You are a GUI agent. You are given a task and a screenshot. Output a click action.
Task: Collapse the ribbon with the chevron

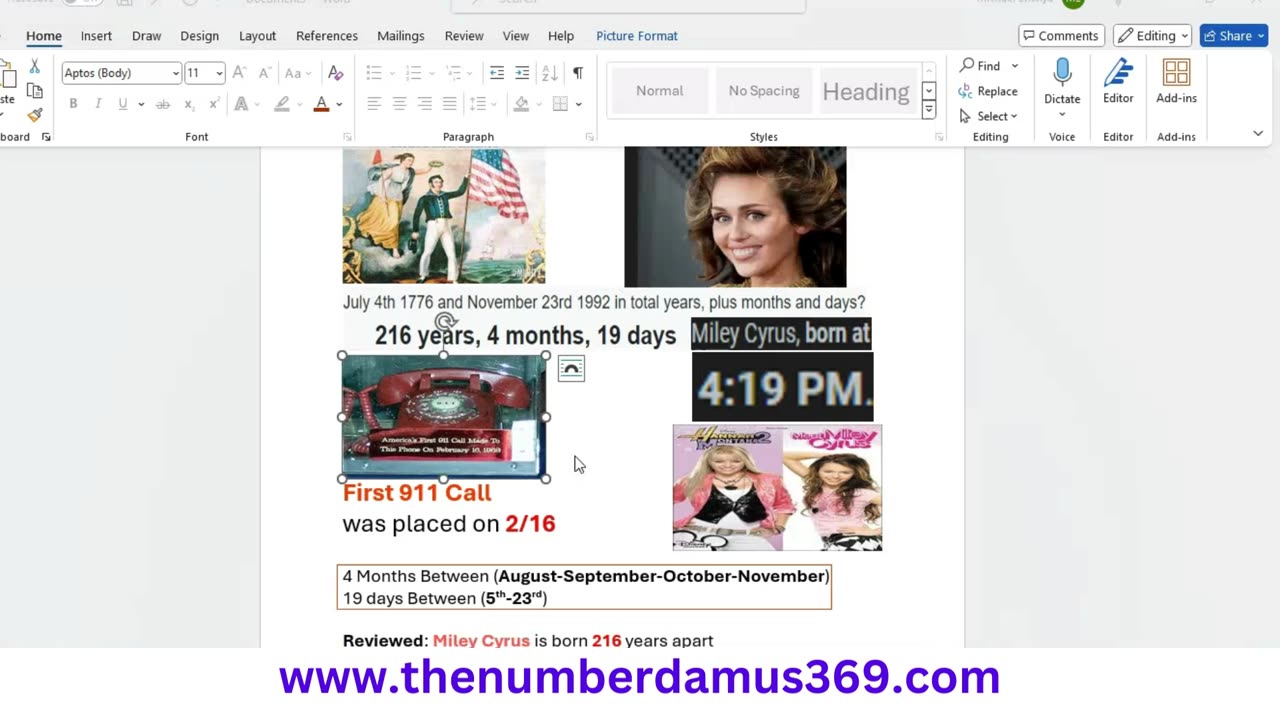click(x=1258, y=133)
